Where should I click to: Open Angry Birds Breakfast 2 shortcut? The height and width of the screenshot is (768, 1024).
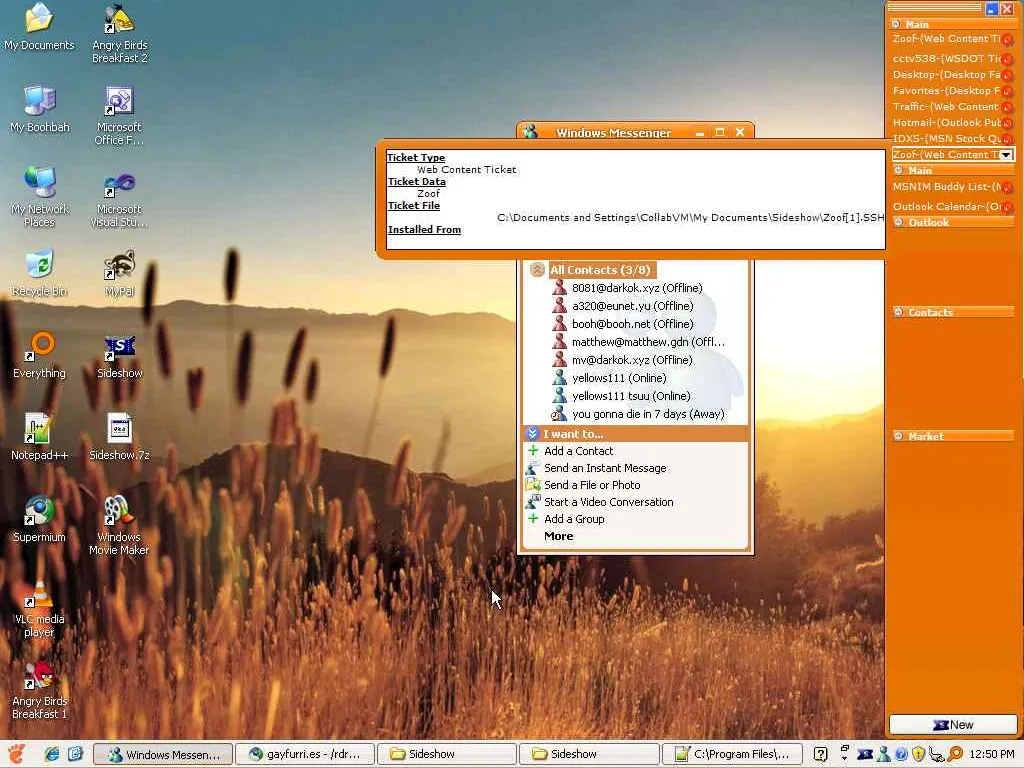click(120, 33)
